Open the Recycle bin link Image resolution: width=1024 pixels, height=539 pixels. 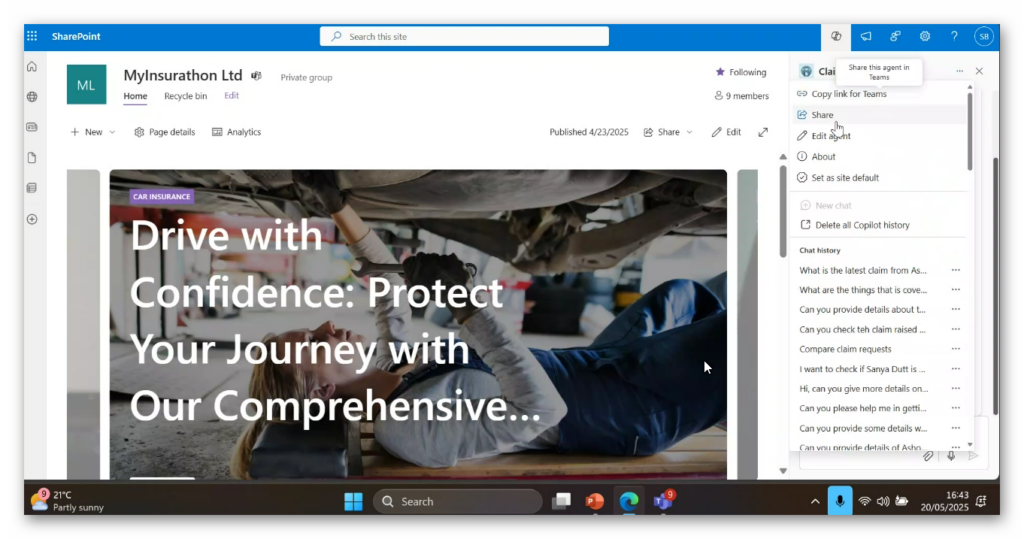[185, 96]
